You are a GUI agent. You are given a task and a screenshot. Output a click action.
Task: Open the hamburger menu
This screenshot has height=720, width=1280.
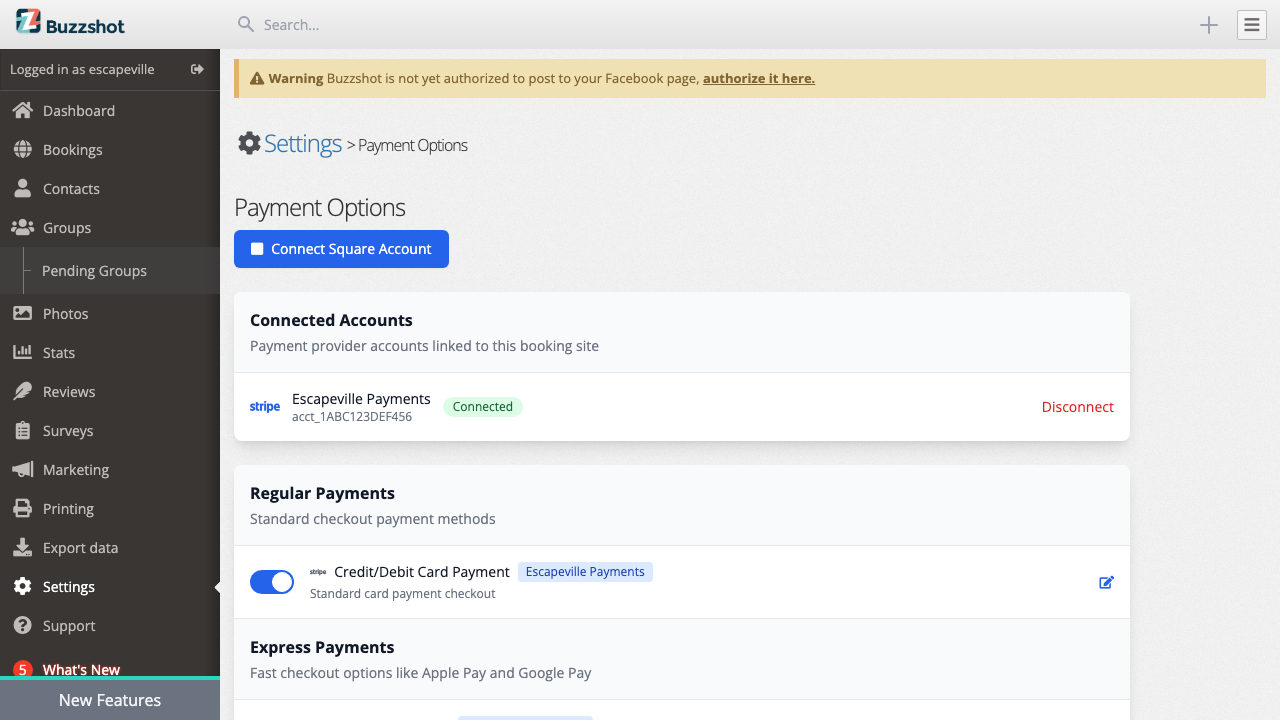pos(1251,25)
